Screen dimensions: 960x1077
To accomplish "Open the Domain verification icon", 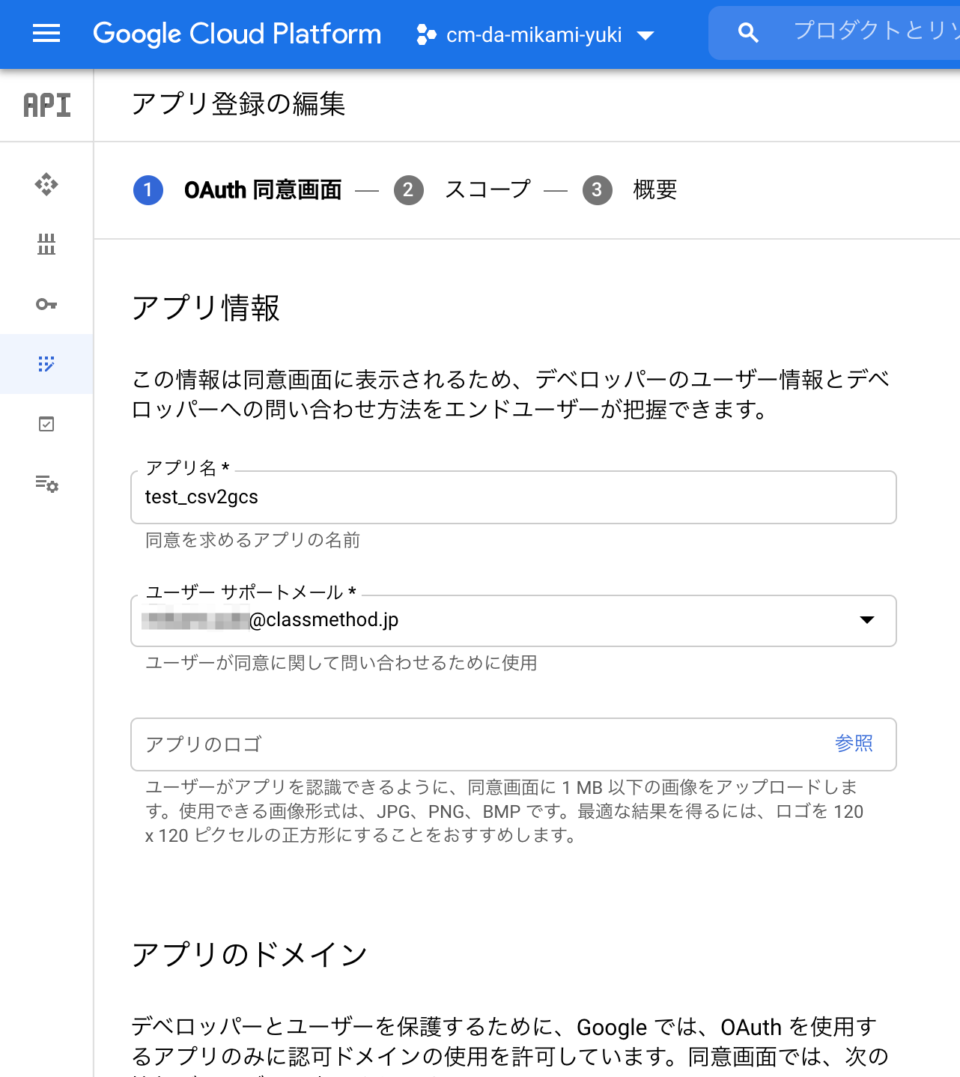I will click(x=46, y=423).
